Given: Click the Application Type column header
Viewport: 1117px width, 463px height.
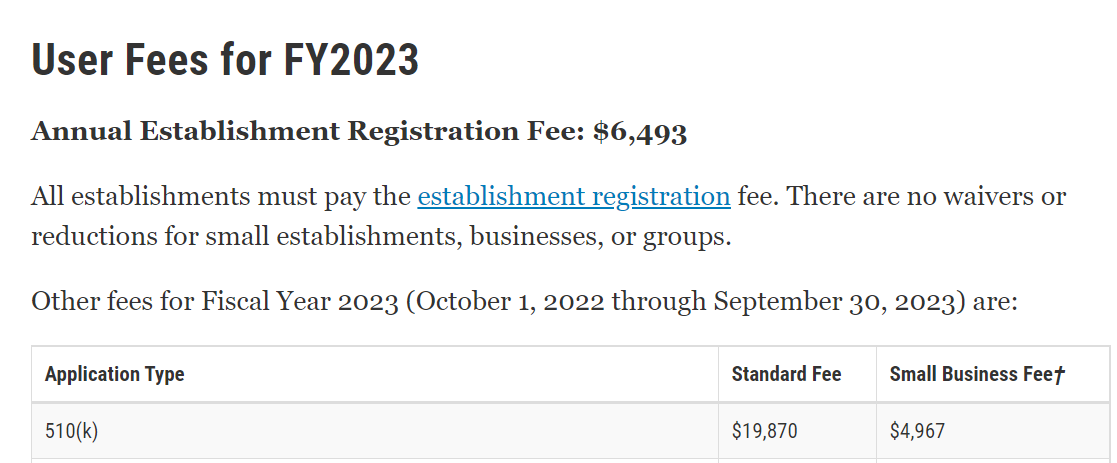Looking at the screenshot, I should click(115, 374).
